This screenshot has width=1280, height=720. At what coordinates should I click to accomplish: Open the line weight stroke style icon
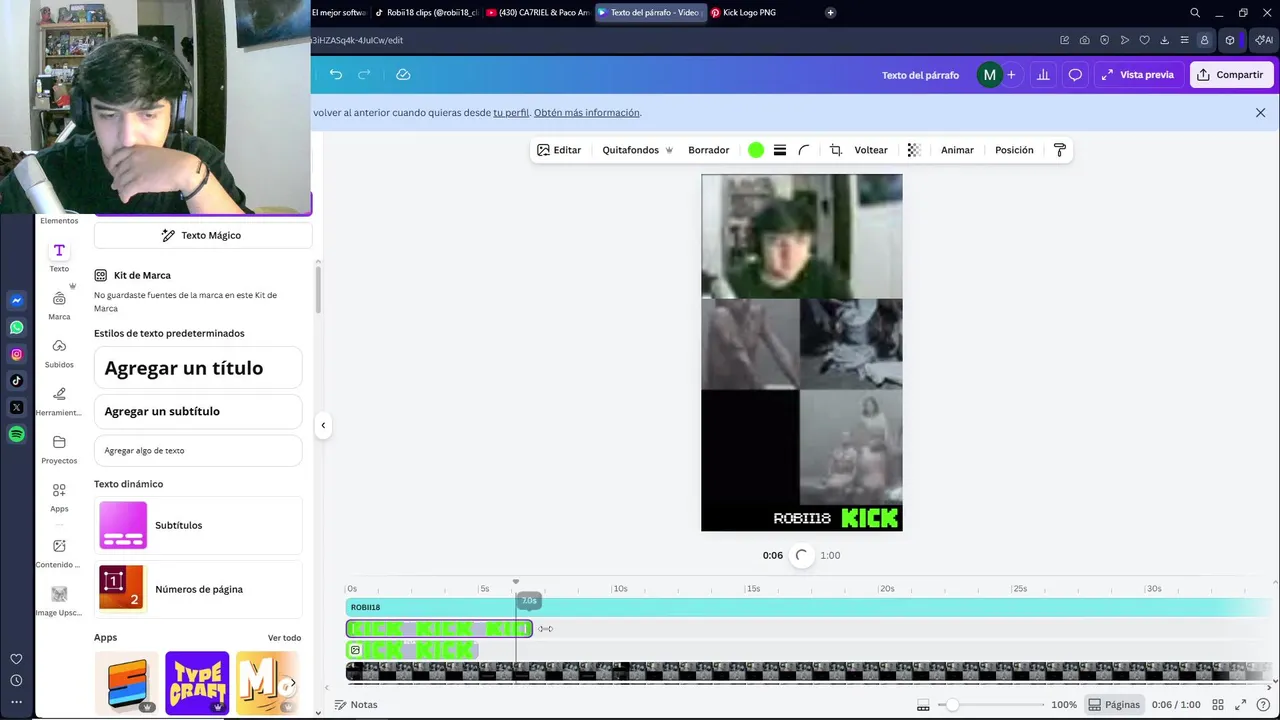pyautogui.click(x=780, y=150)
